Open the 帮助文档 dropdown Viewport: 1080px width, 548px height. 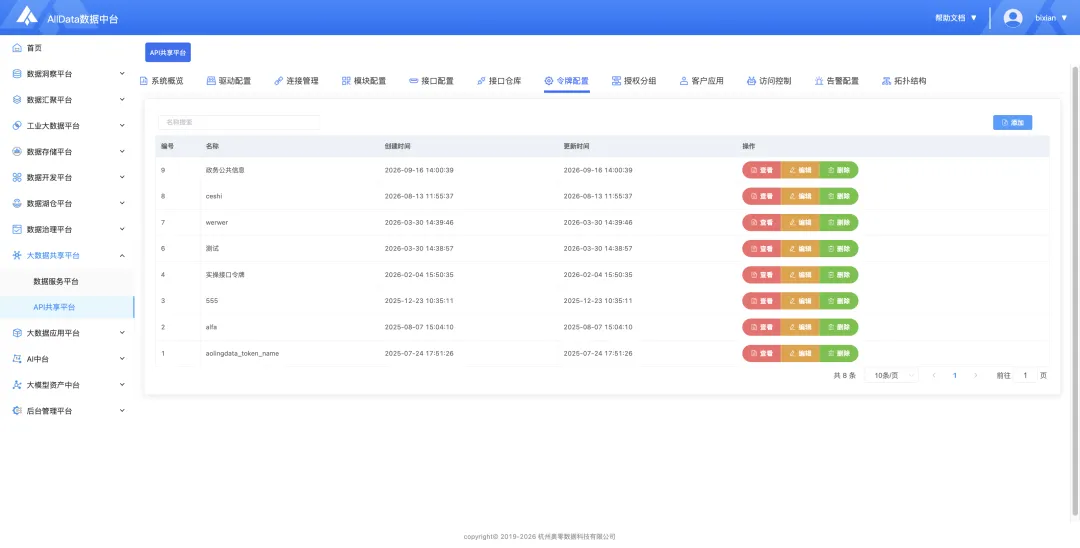(x=956, y=18)
